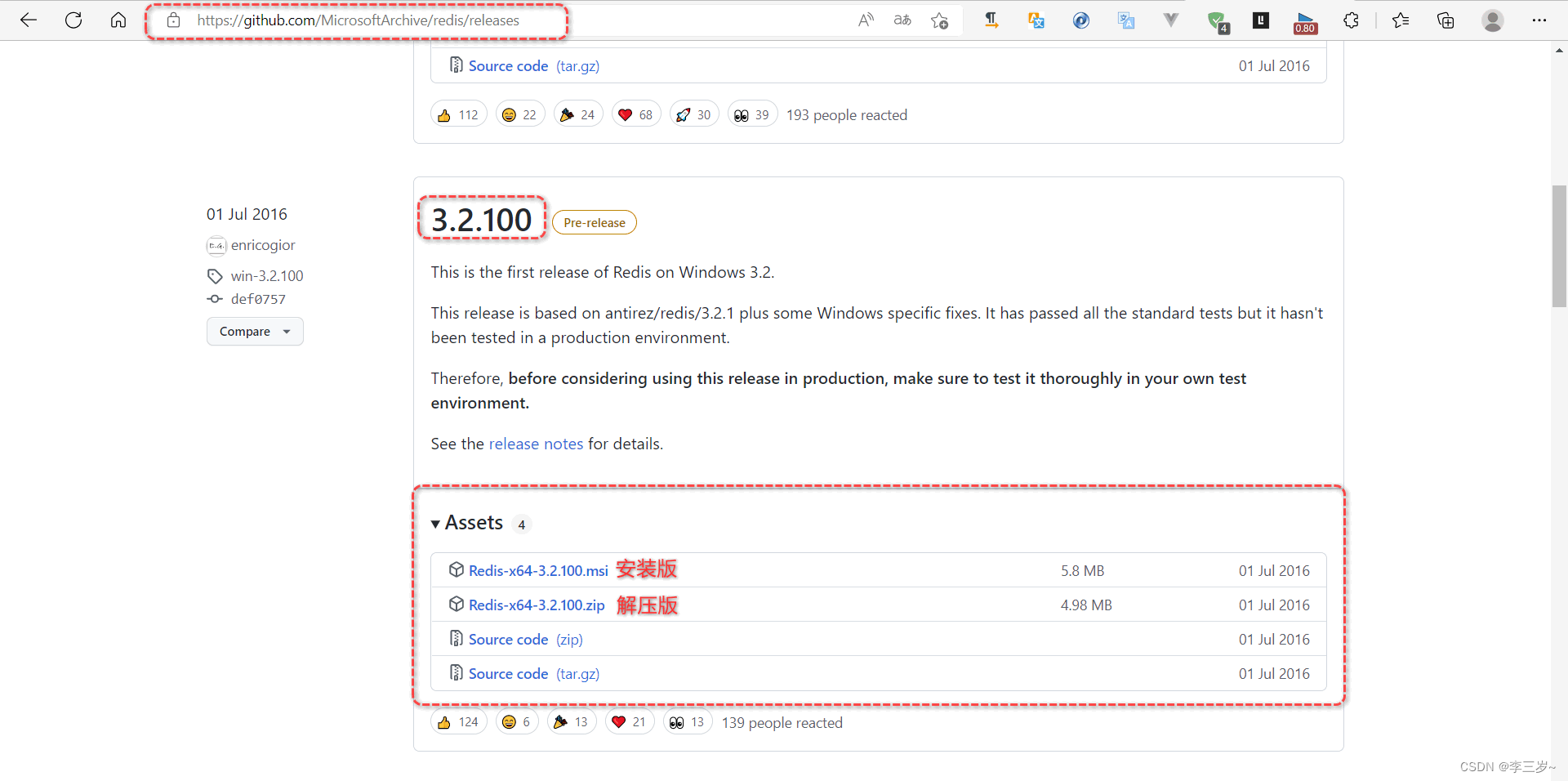Screen dimensions: 1568x781
Task: Download Source code (tar.gz) dated 01 Jul 2016 in Assets 4
Action: (x=533, y=673)
